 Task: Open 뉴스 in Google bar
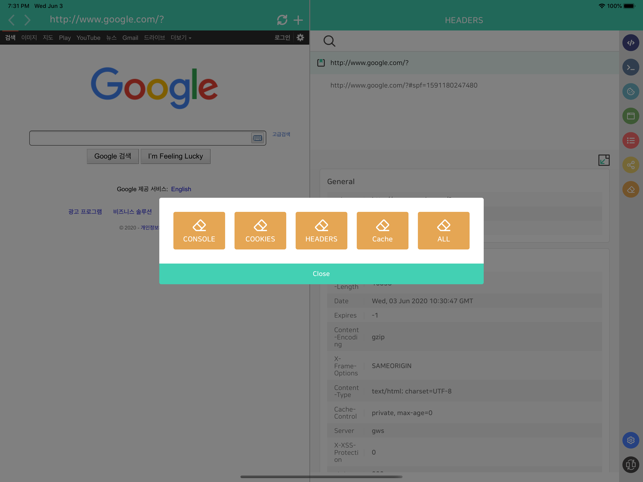point(111,37)
